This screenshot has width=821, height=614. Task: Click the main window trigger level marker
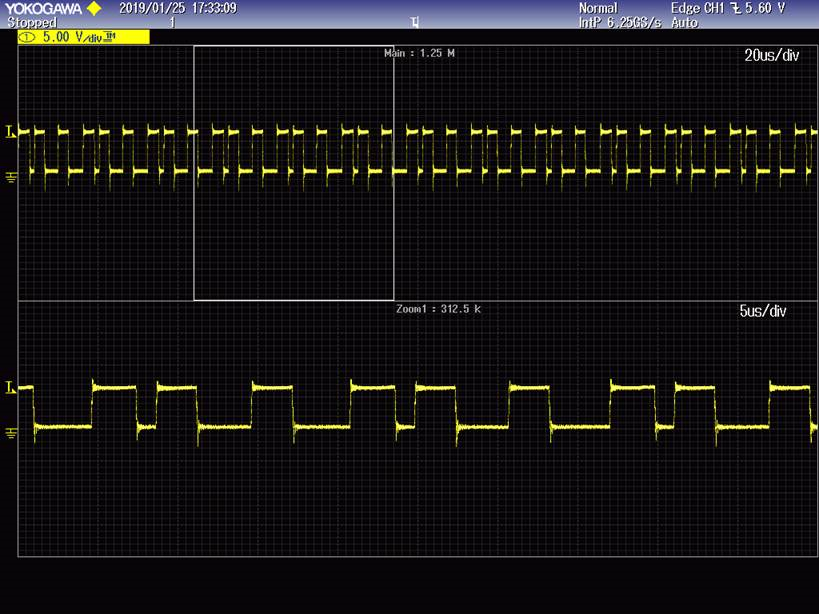[10, 132]
